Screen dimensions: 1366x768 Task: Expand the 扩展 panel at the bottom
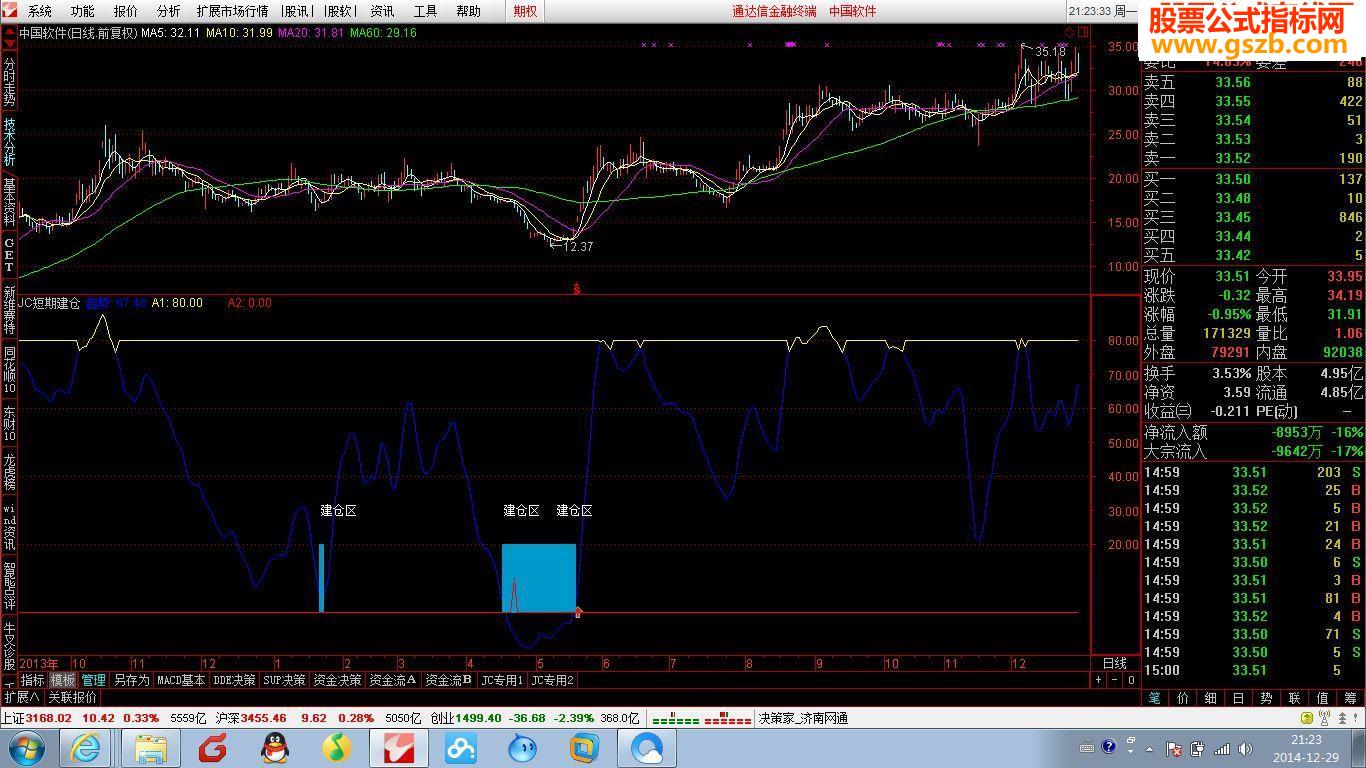(22, 697)
